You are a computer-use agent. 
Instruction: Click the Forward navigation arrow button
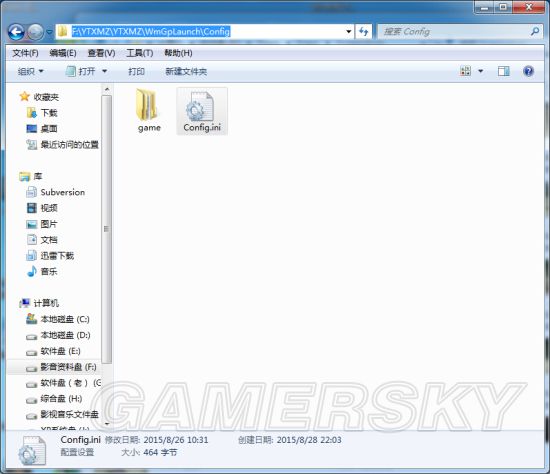pyautogui.click(x=35, y=32)
